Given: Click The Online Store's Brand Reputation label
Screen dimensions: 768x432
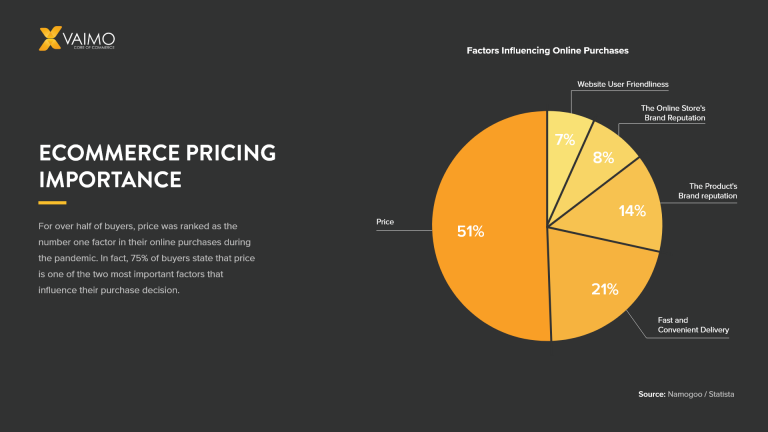Looking at the screenshot, I should pos(673,113).
